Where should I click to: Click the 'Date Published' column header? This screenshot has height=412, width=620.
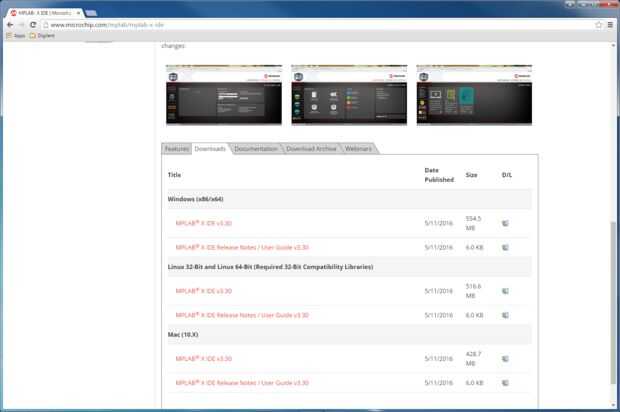pos(439,175)
